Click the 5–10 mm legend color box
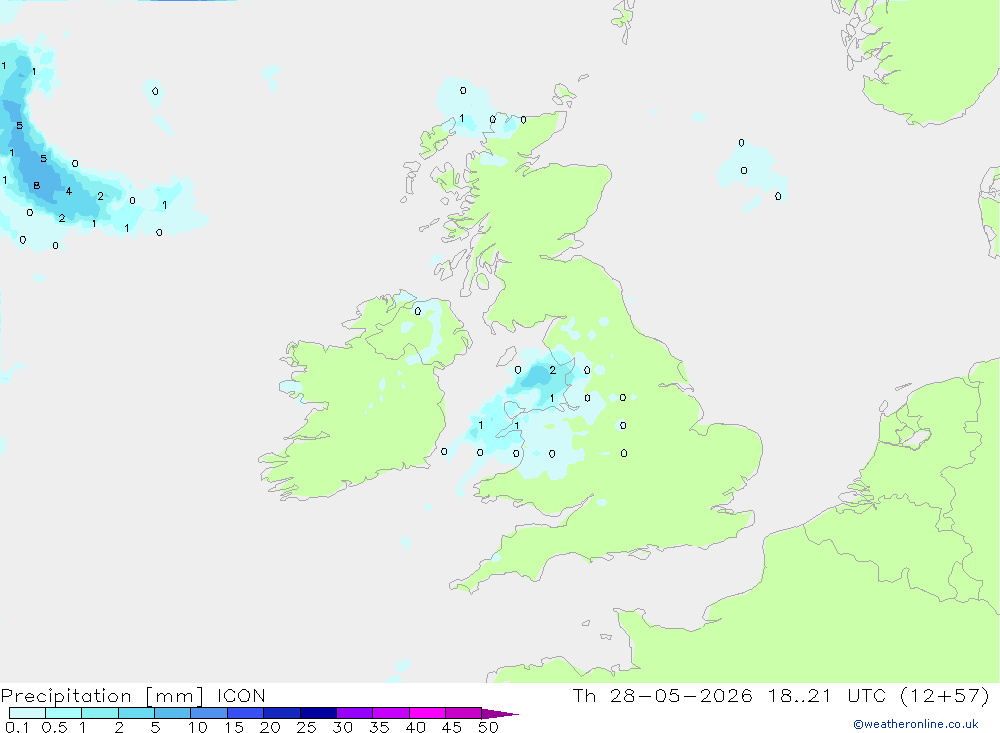Image resolution: width=1000 pixels, height=733 pixels. 173,713
